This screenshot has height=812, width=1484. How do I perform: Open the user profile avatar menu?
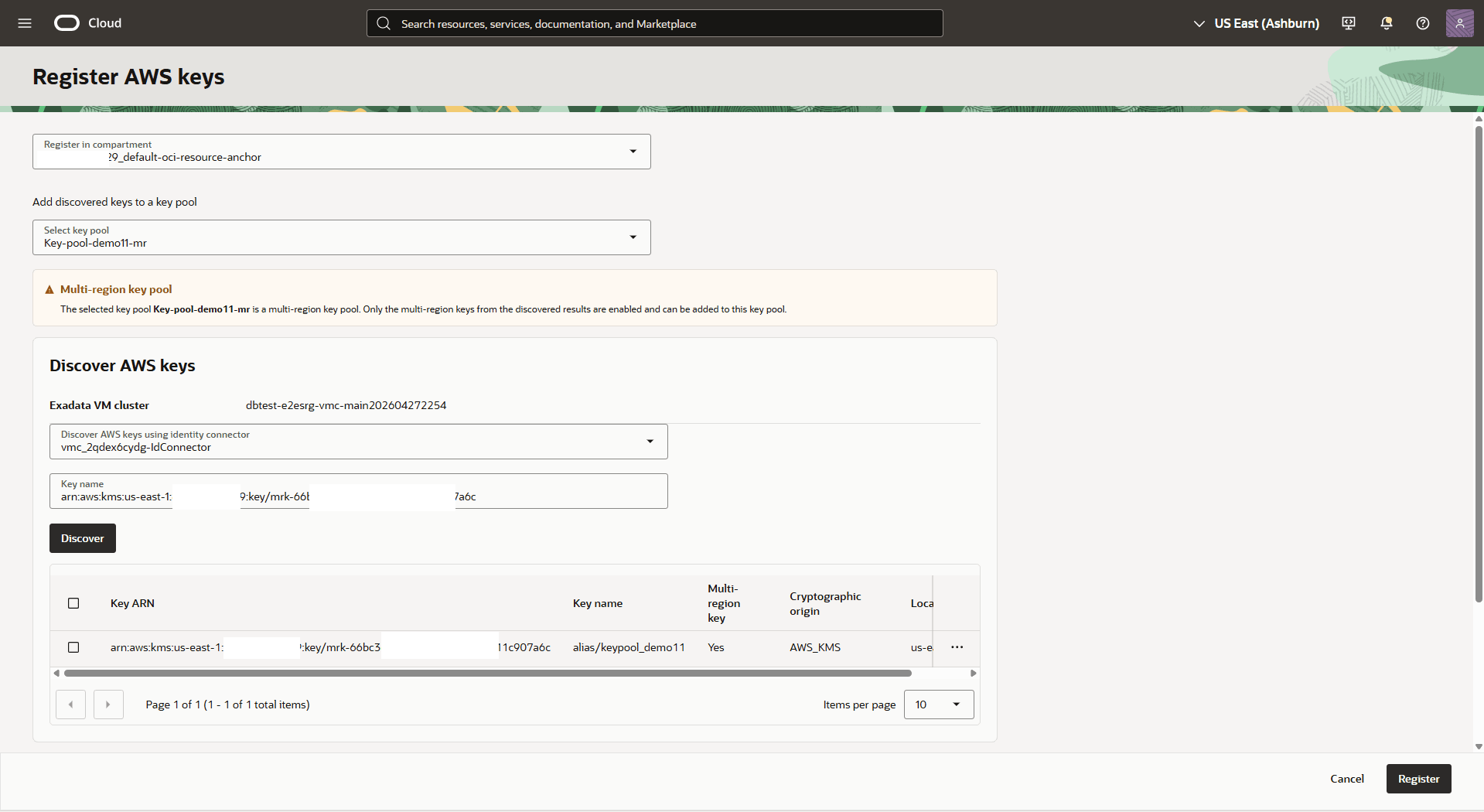pos(1459,23)
